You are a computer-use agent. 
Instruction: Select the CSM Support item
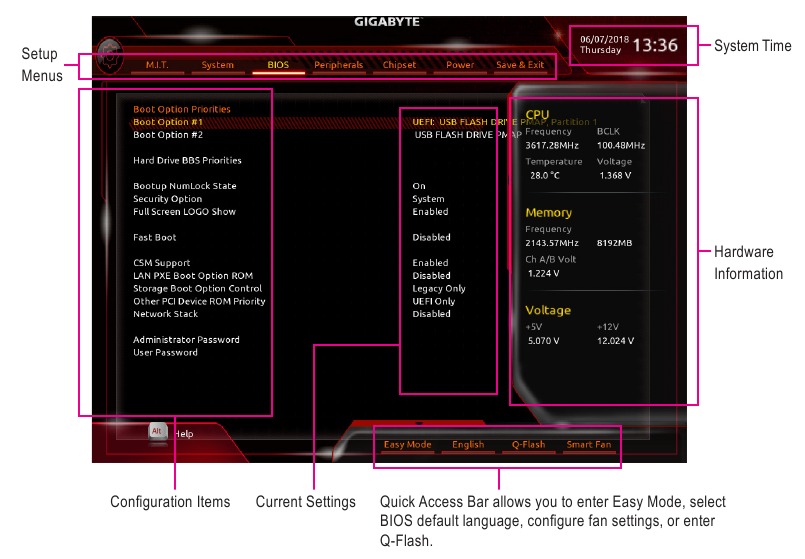coord(162,263)
